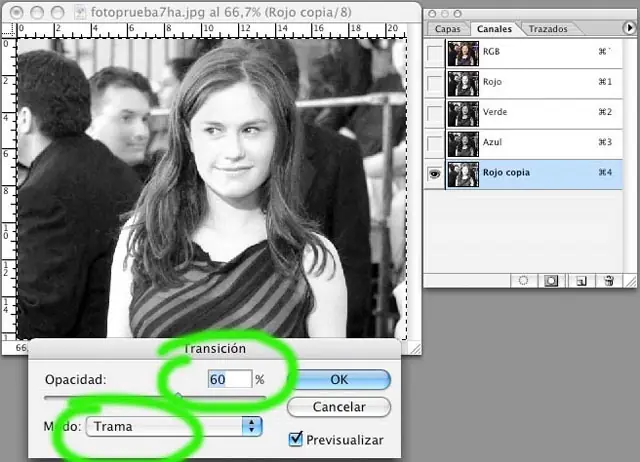640x462 pixels.
Task: Load channel as selection icon
Action: tap(523, 281)
